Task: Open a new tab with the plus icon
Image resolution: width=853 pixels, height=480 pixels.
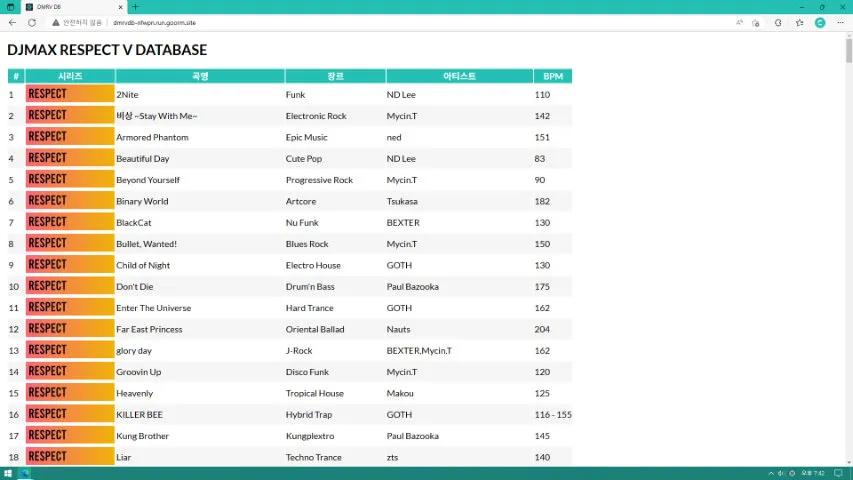Action: point(135,7)
